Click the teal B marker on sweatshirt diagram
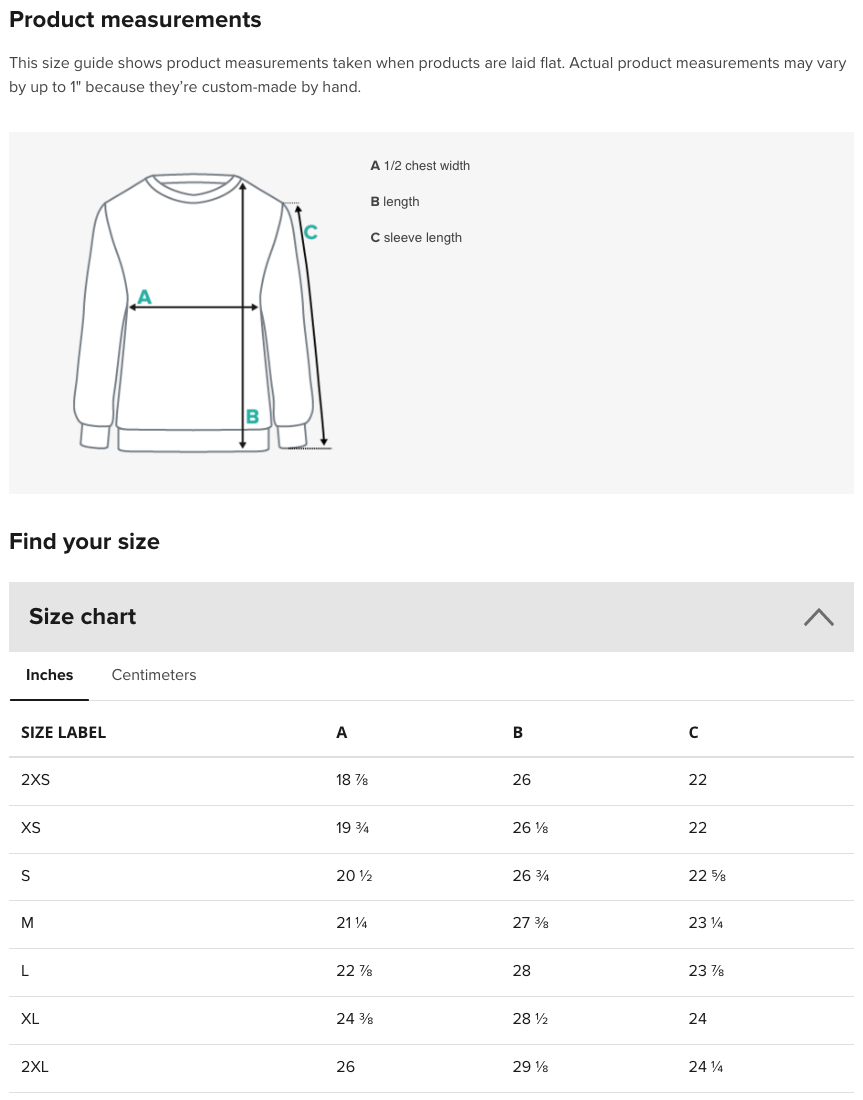Image resolution: width=863 pixels, height=1100 pixels. 253,417
